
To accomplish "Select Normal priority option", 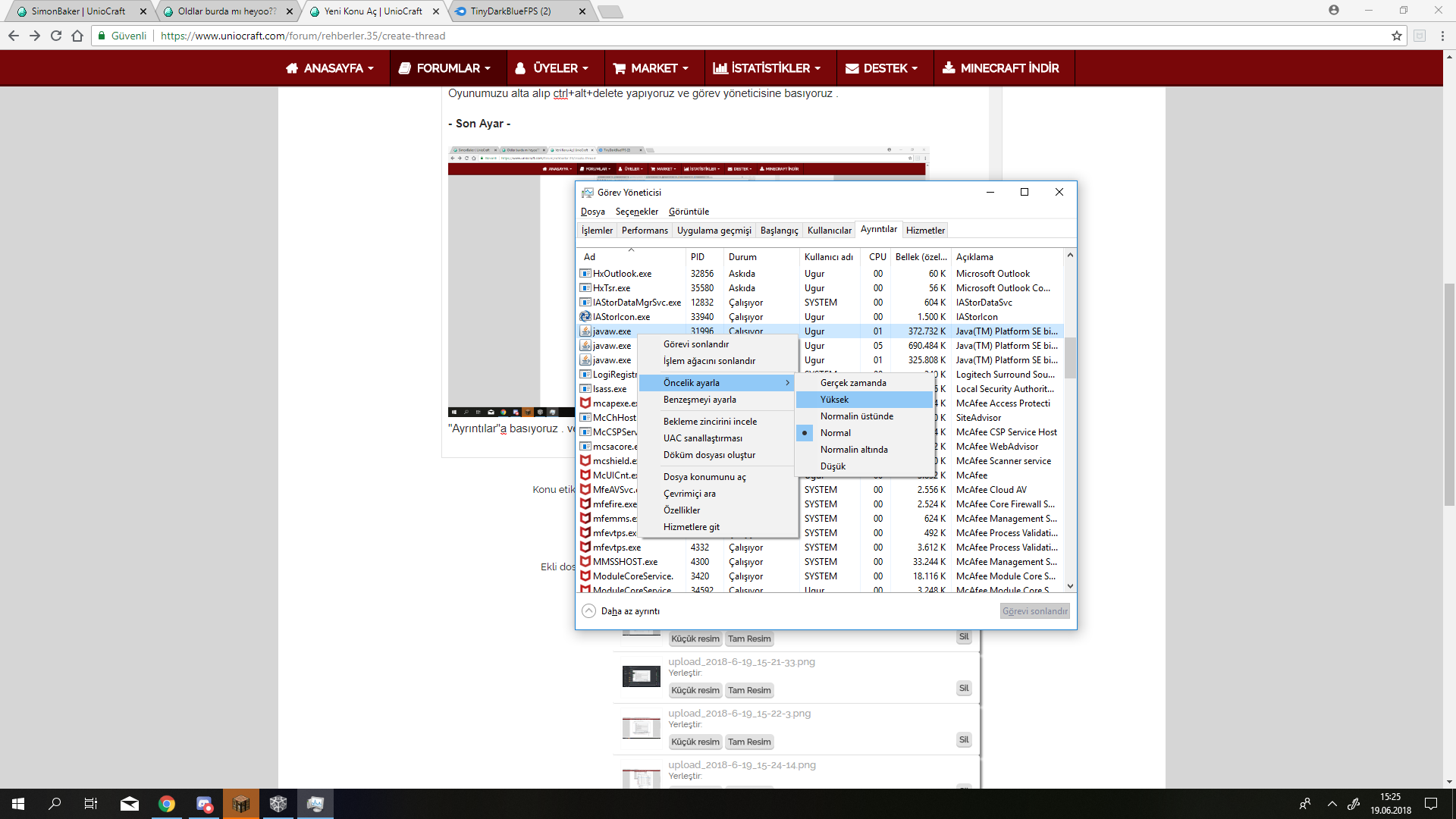I will coord(864,433).
